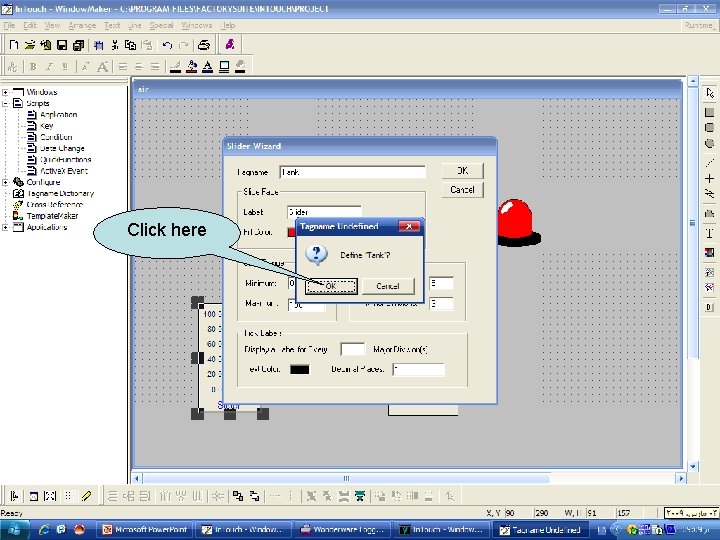720x540 pixels.
Task: Close the Tagname Undefined dialog with X
Action: 409,226
